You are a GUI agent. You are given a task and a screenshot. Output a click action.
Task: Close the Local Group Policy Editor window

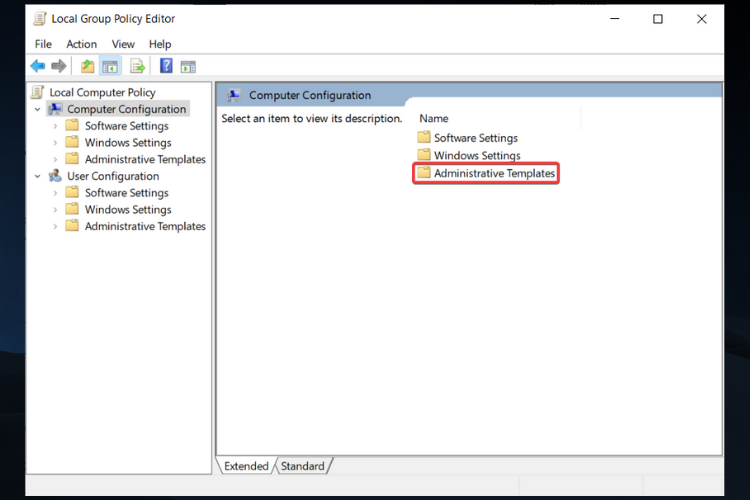tap(701, 19)
